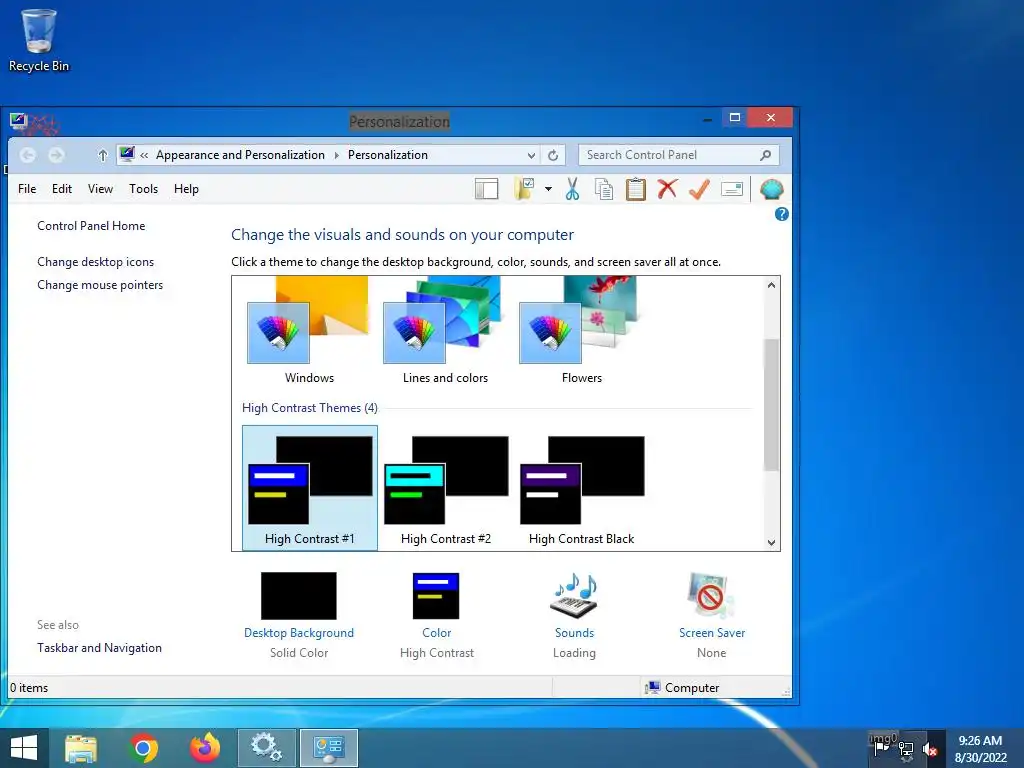This screenshot has height=768, width=1024.
Task: Click the Personalization window title icon
Action: (x=18, y=120)
